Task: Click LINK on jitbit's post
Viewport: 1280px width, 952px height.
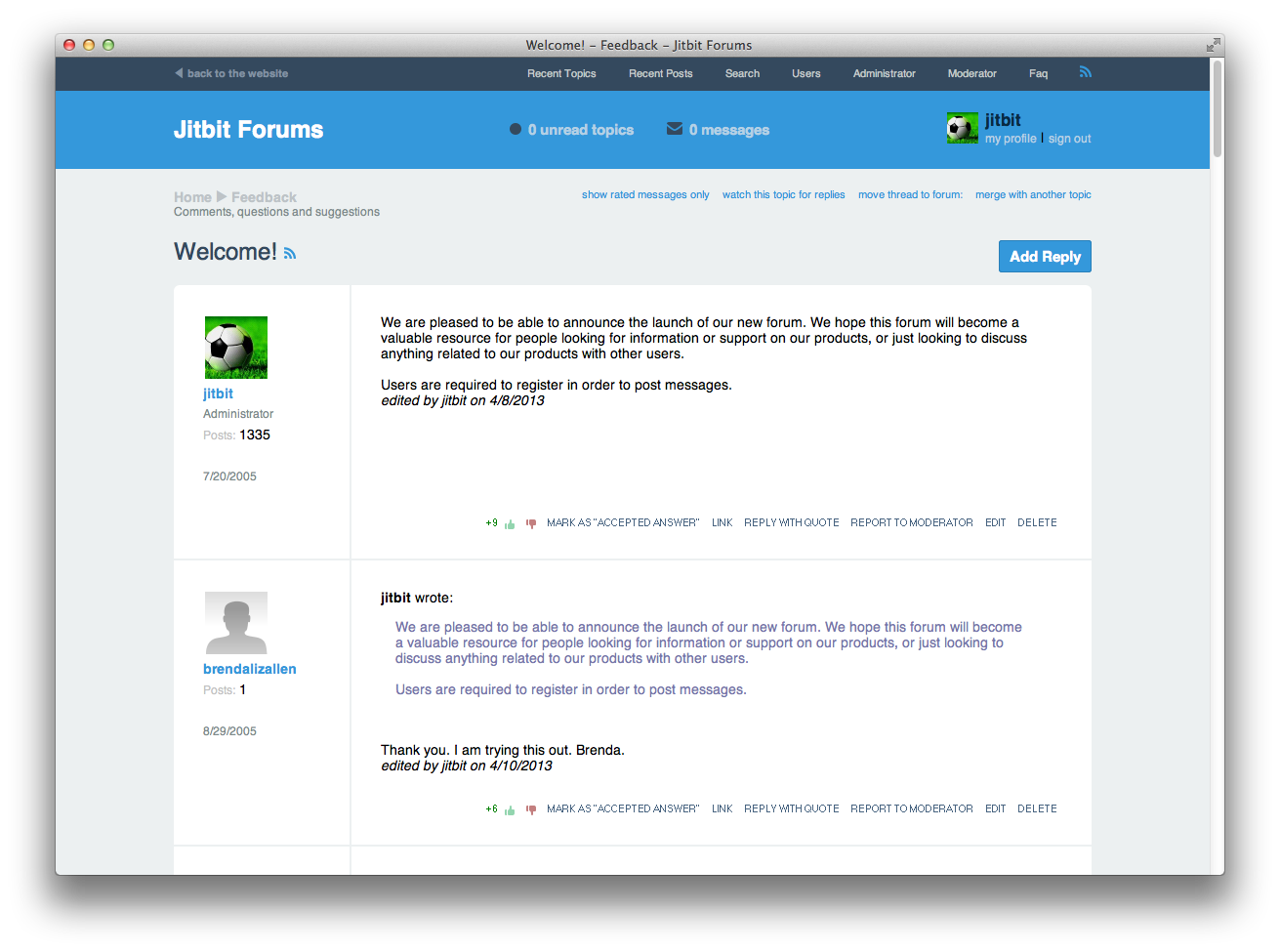Action: (723, 523)
